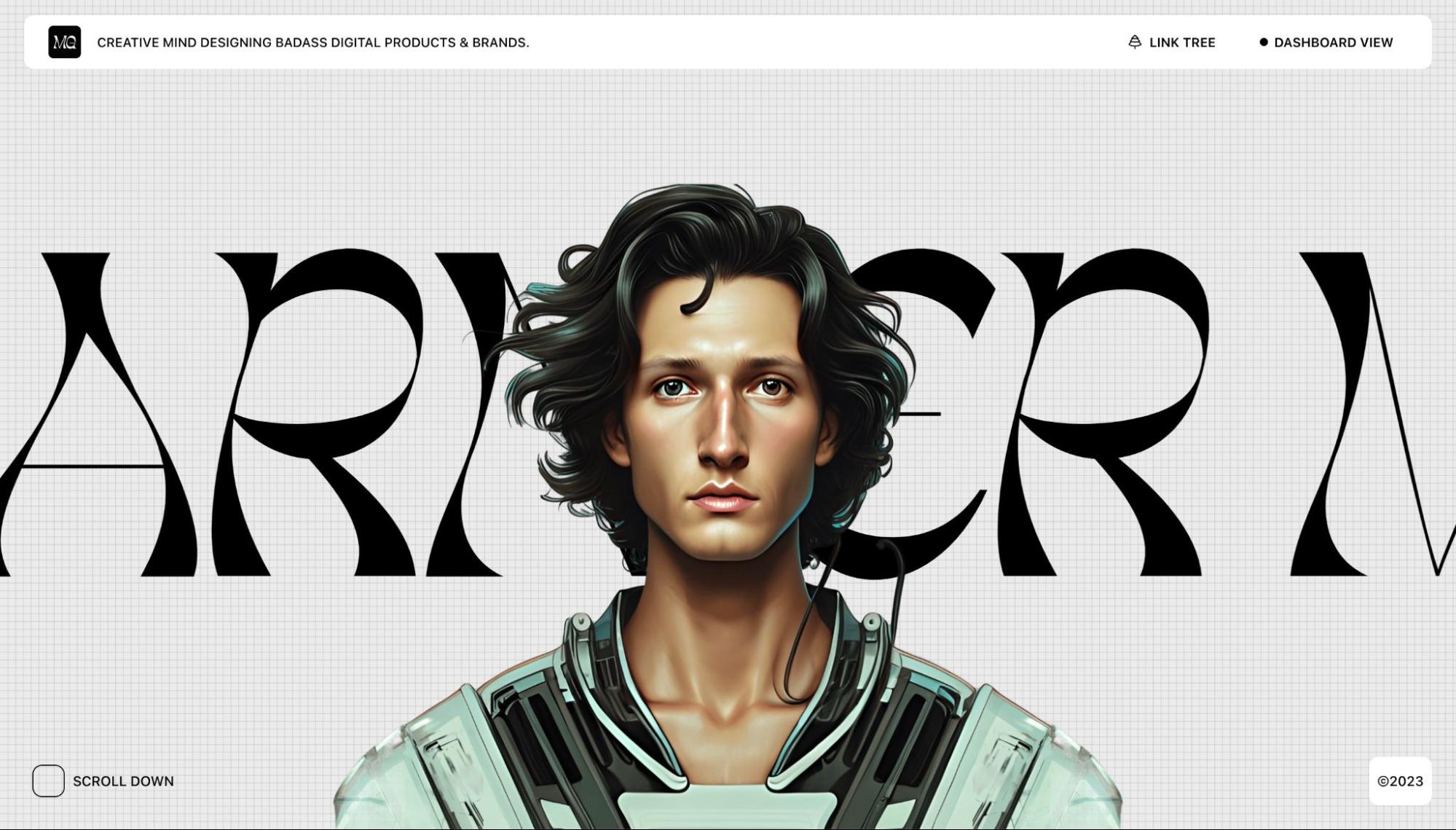Viewport: 1456px width, 830px height.
Task: Click the black dot beside Dashboard View
Action: [x=1263, y=42]
